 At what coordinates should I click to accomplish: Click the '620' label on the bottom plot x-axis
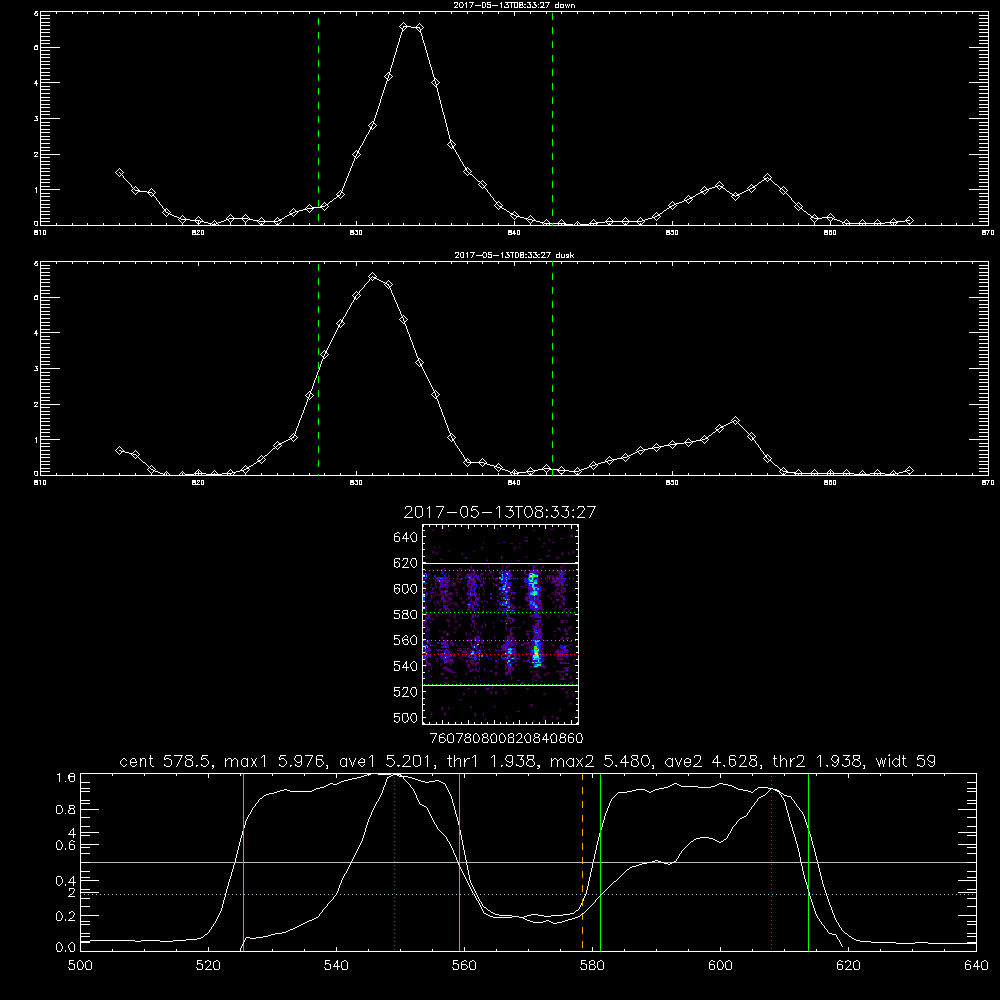pos(848,966)
